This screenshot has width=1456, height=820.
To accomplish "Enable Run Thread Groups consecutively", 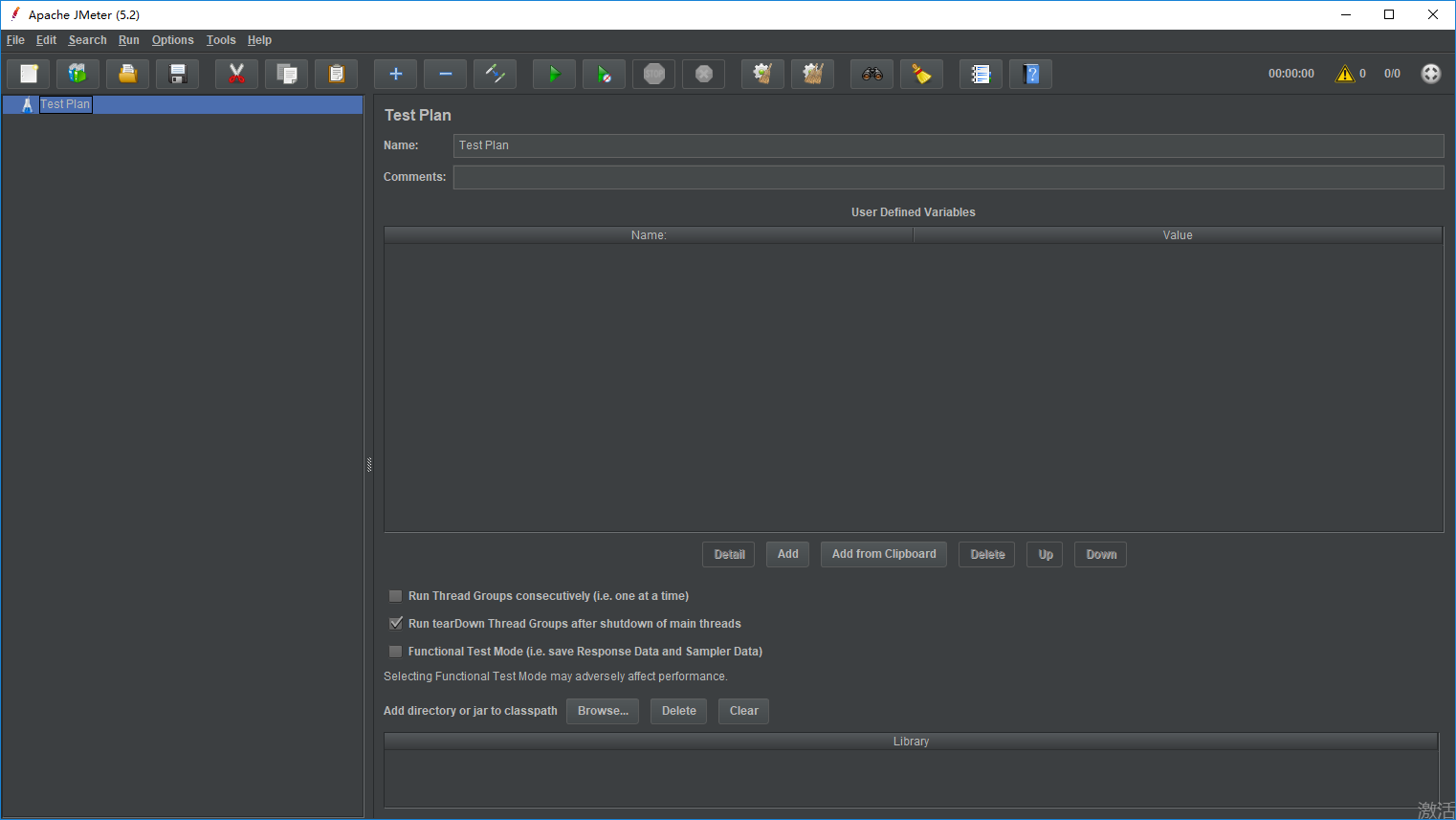I will point(395,596).
